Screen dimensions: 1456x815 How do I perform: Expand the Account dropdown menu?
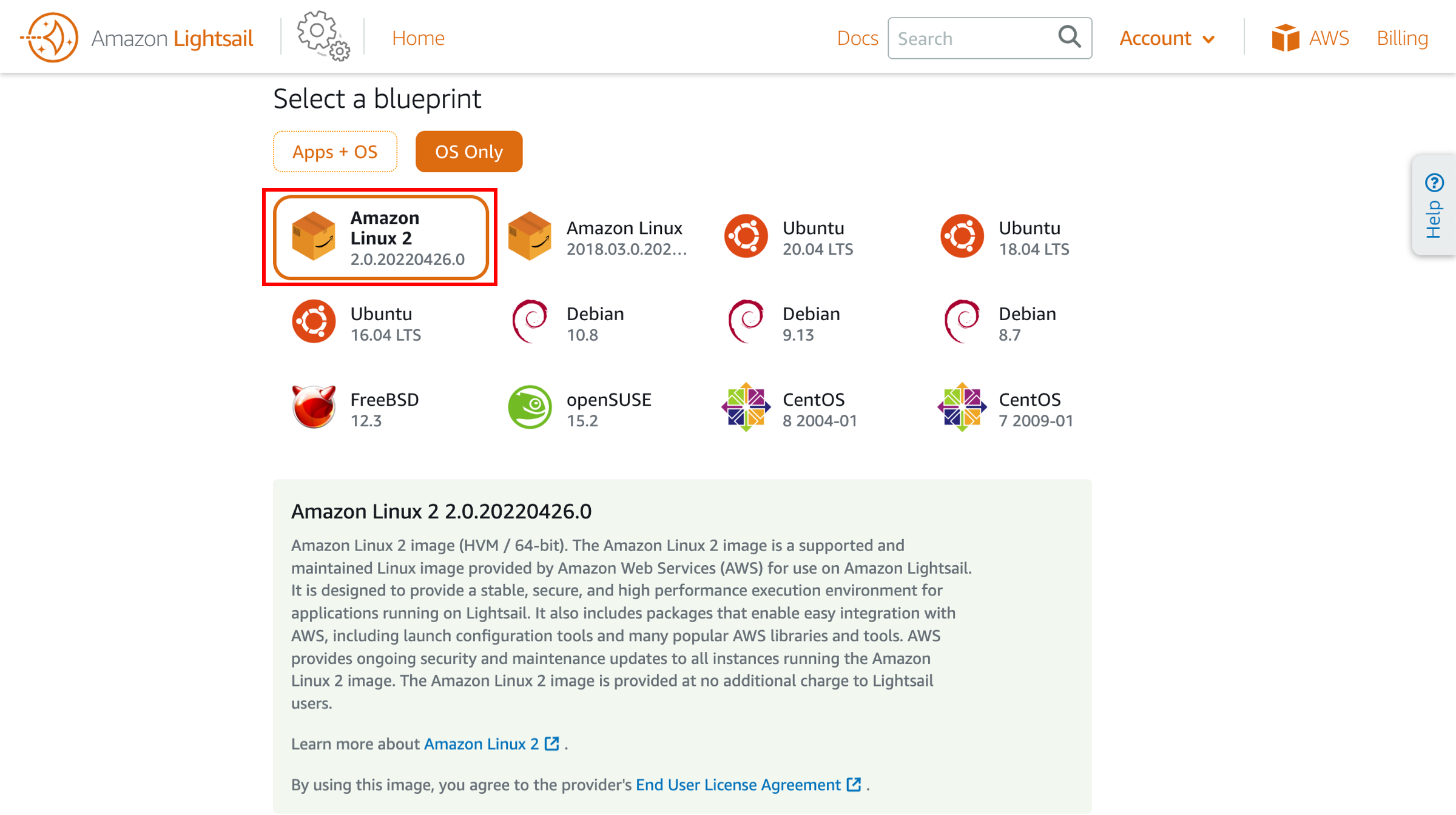coord(1167,38)
